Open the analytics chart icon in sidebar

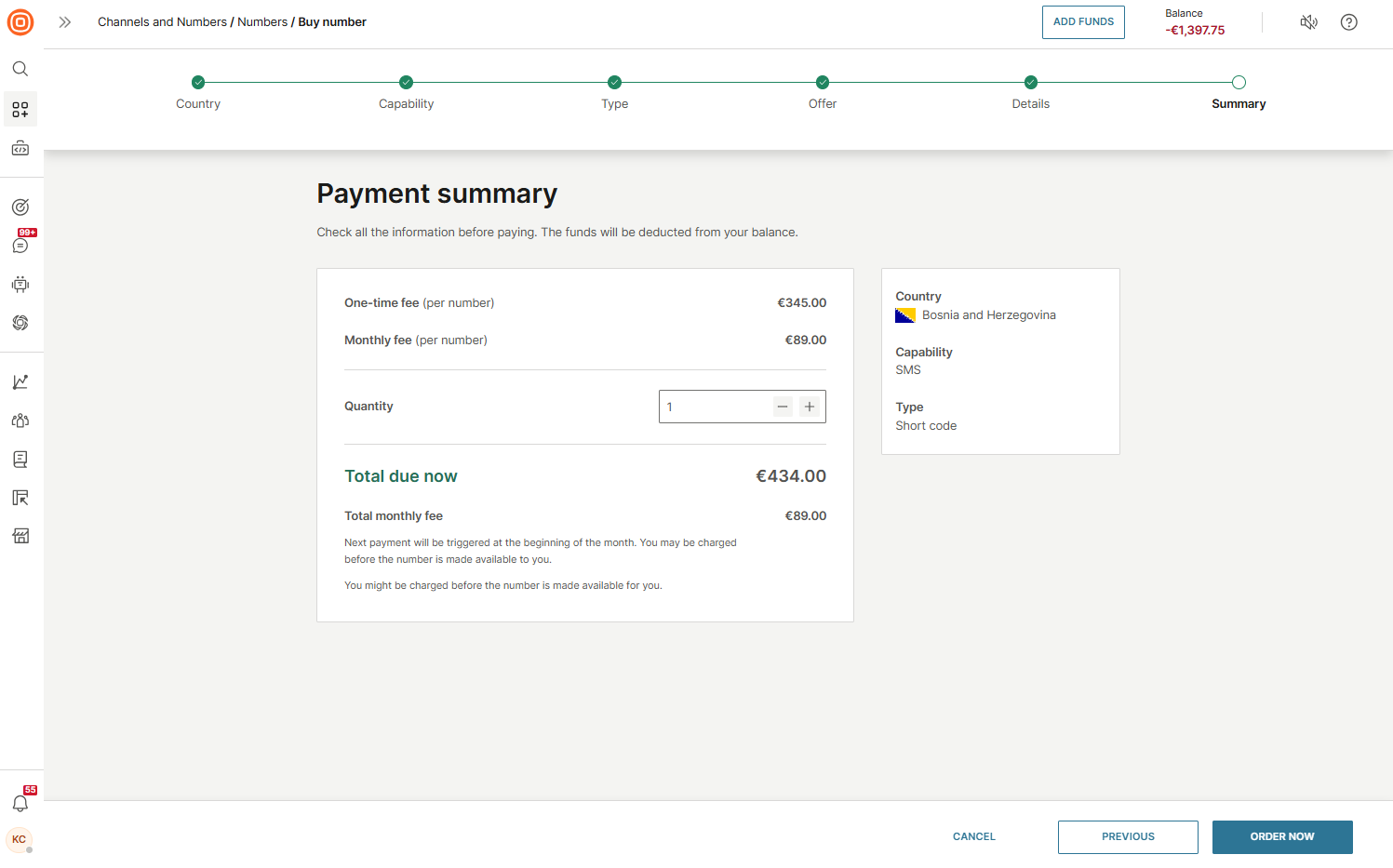coord(20,382)
